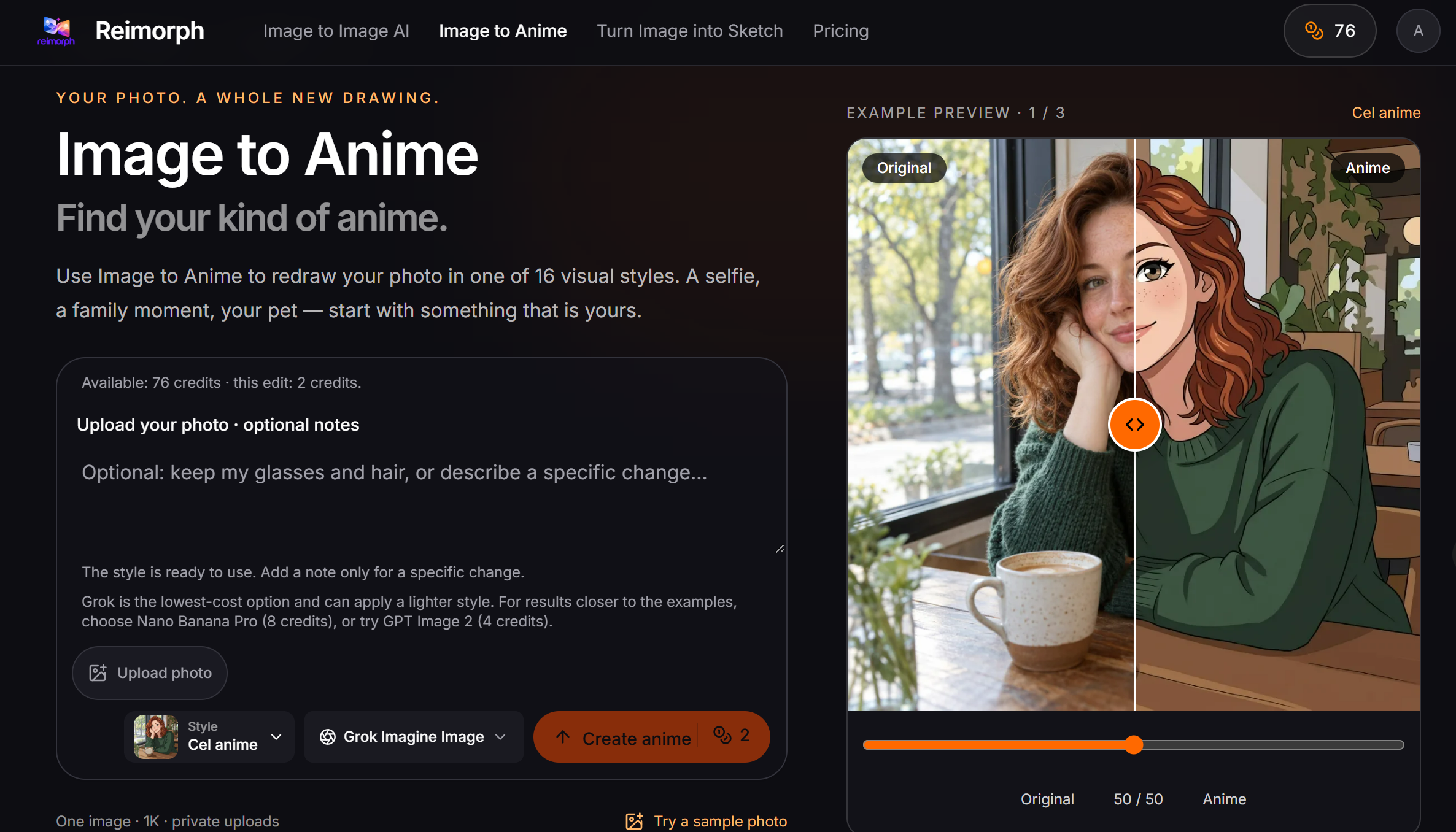Go to Turn Image into Sketch
This screenshot has height=832, width=1456.
[x=690, y=31]
